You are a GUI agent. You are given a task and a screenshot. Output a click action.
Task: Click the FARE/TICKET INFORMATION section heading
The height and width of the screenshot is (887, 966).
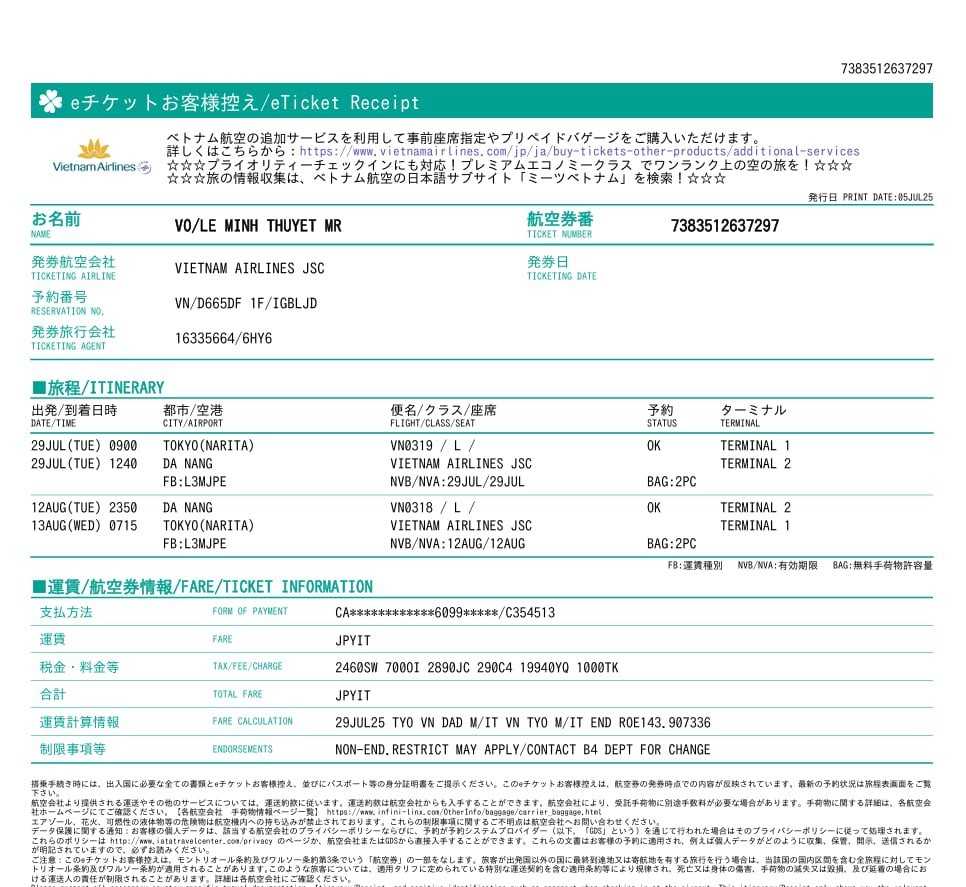tap(202, 587)
